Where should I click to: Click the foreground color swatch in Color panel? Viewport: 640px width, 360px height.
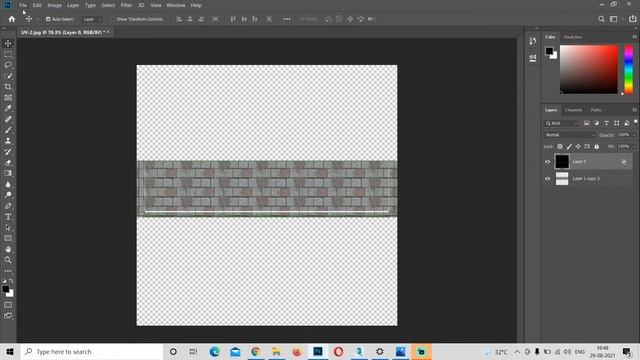coord(549,51)
